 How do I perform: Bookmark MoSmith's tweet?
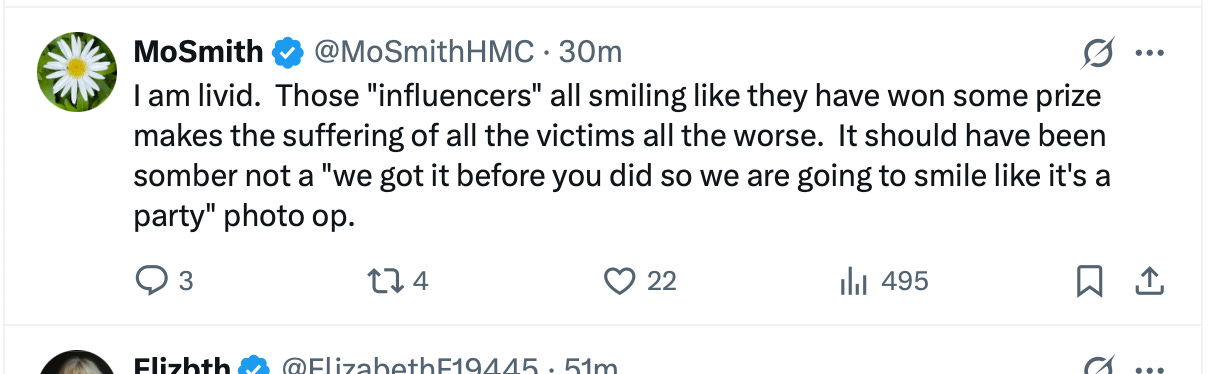[x=1089, y=283]
